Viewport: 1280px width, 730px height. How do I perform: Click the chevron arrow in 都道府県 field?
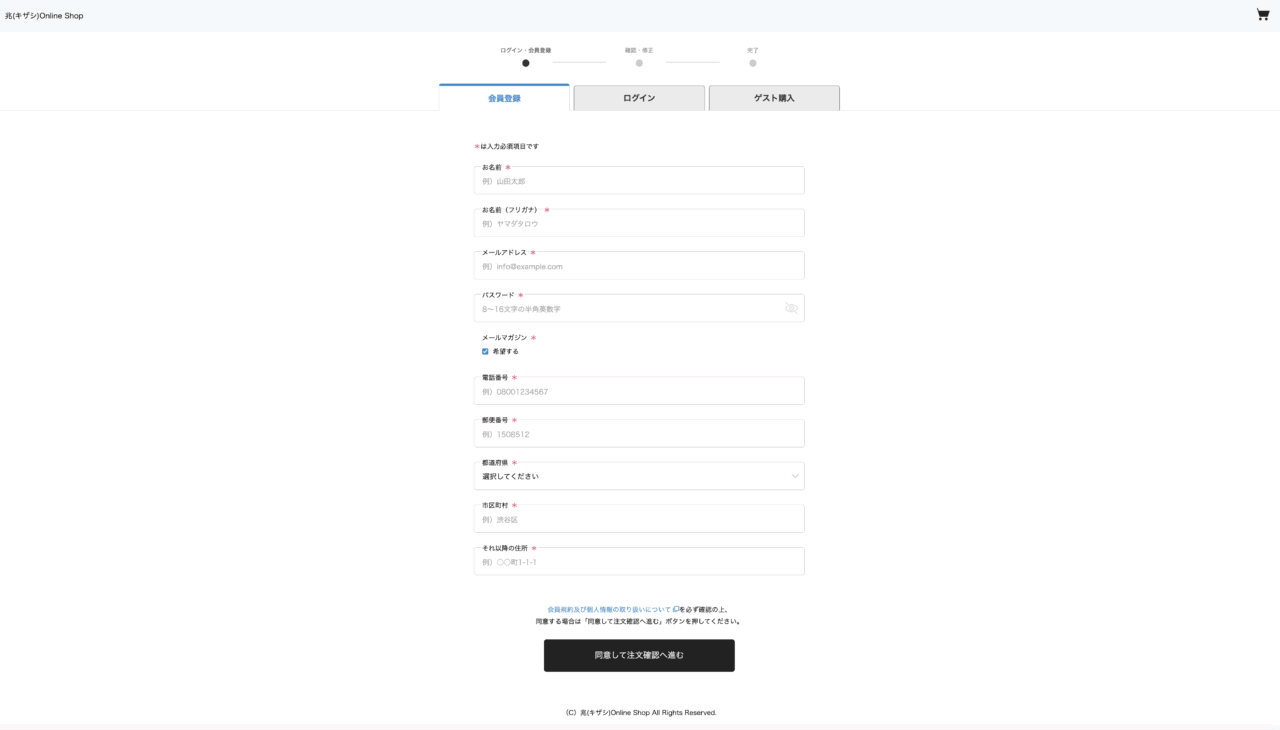tap(795, 476)
